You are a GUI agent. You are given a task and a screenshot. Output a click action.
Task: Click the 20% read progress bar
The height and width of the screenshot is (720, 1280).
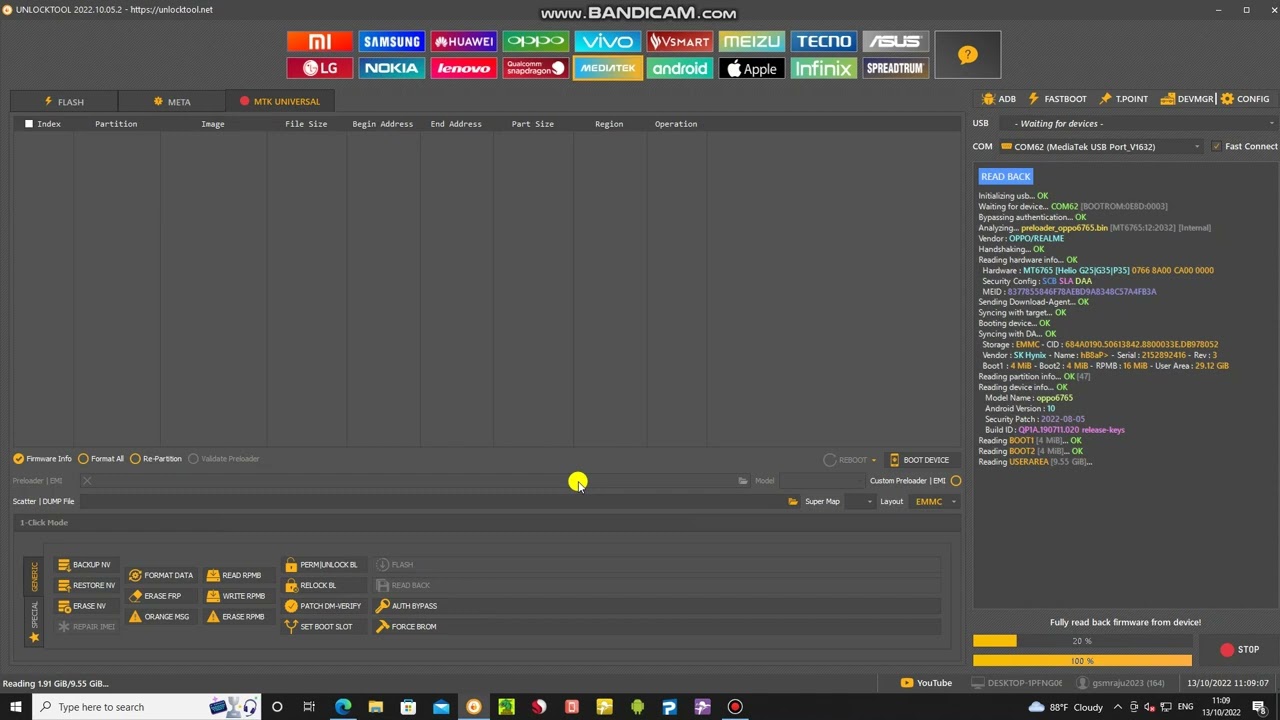(1082, 641)
